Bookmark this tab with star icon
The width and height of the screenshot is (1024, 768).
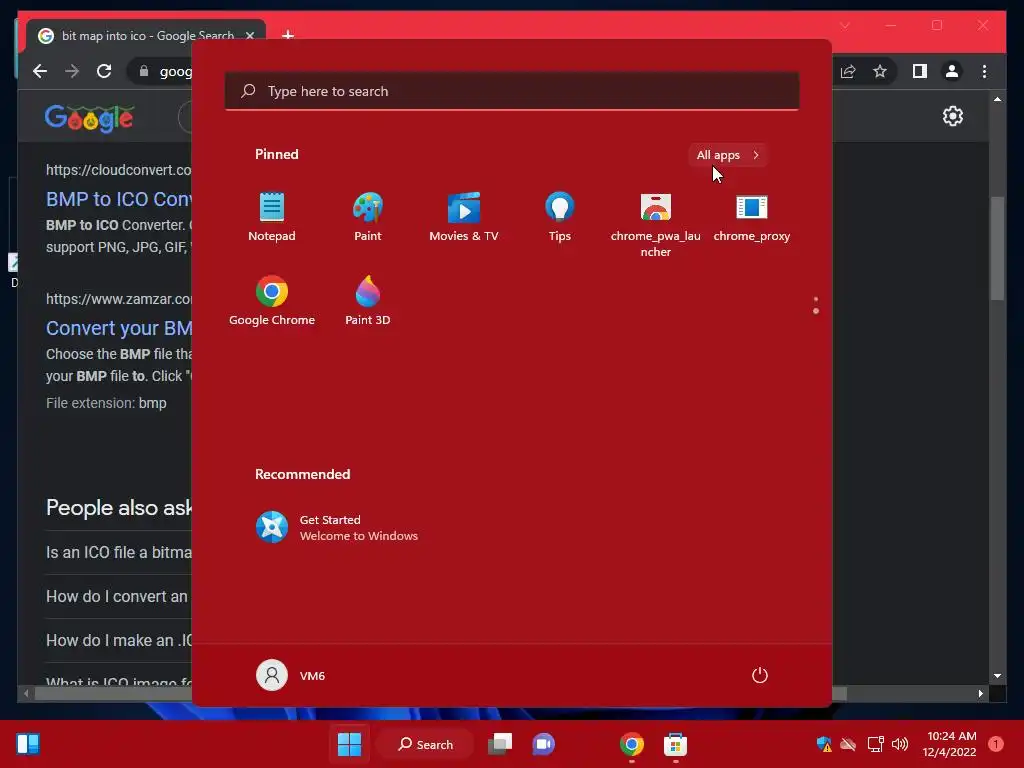tap(880, 71)
